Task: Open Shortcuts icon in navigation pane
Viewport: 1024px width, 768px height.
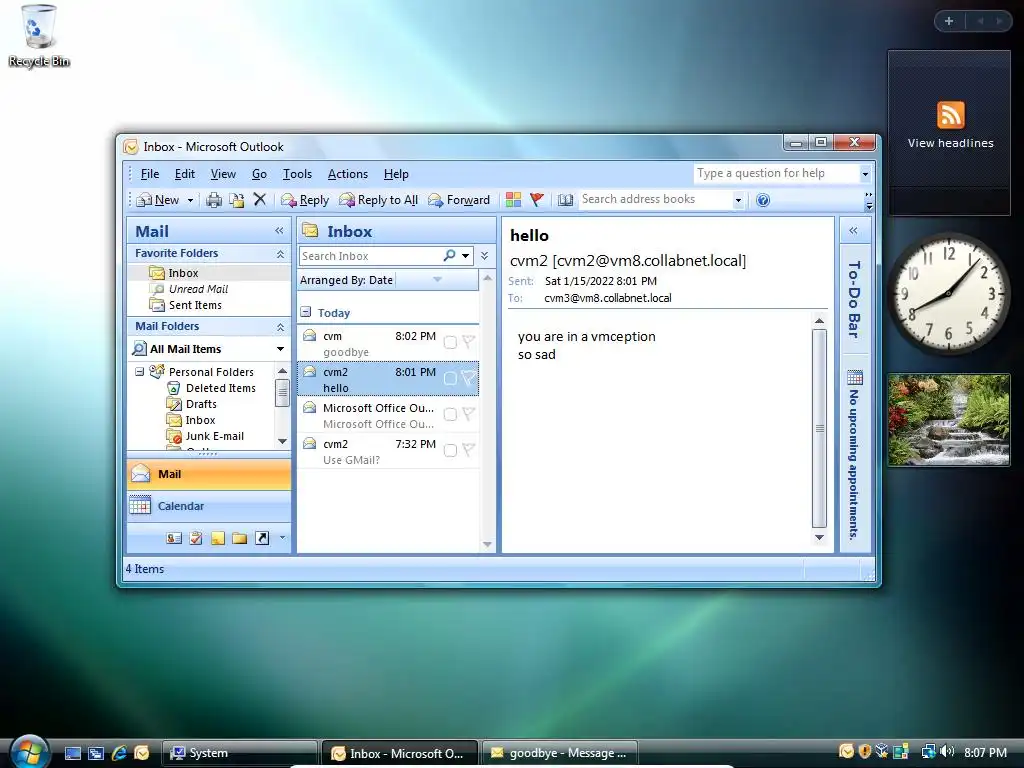Action: (262, 538)
